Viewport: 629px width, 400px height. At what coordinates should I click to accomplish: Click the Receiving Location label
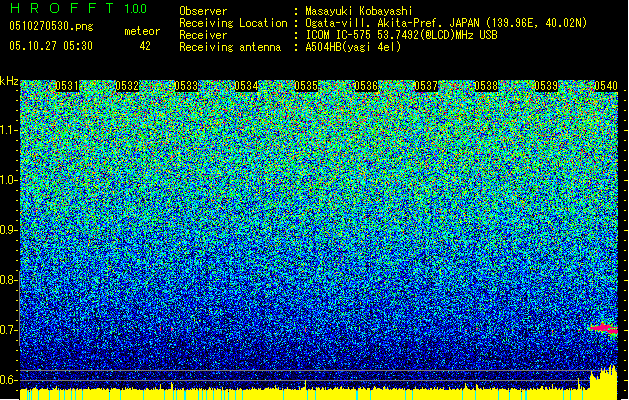point(233,23)
